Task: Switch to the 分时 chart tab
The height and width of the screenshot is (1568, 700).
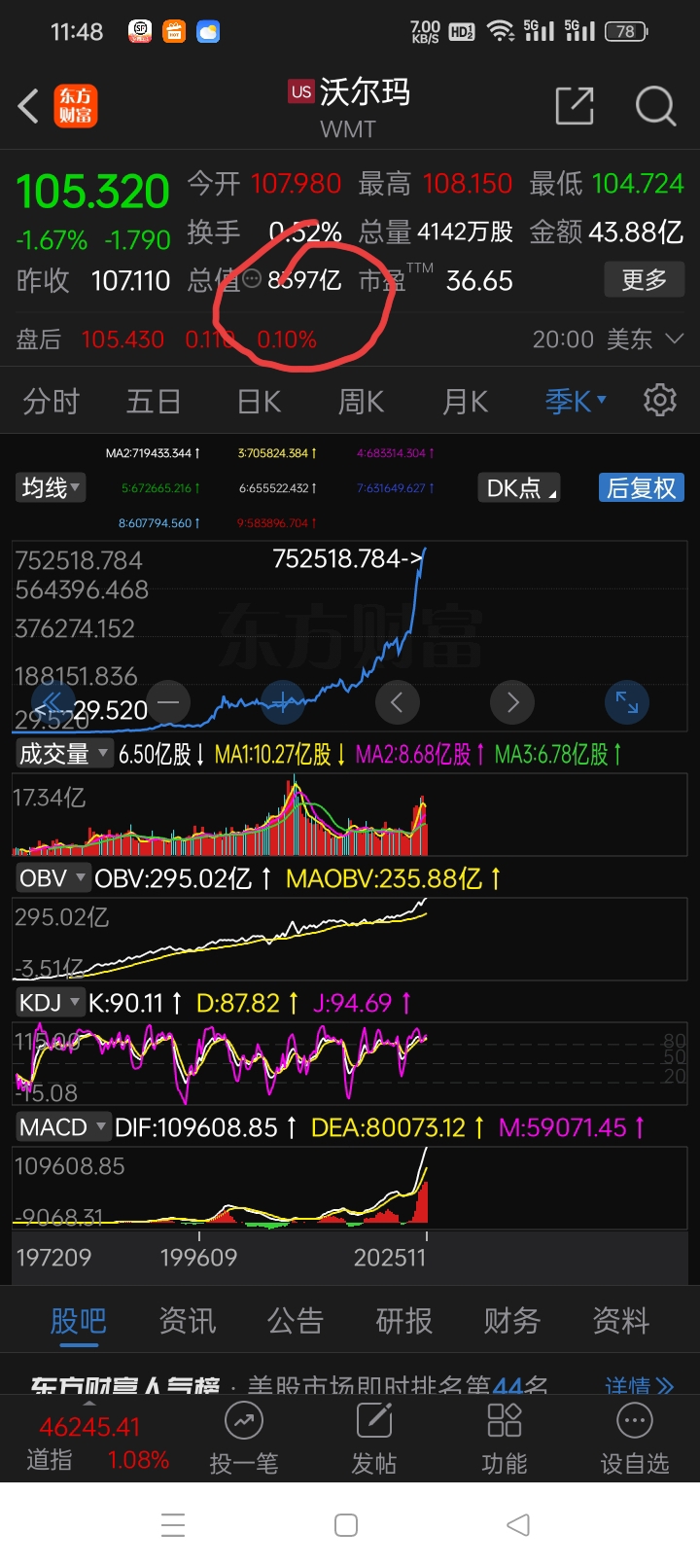Action: (51, 401)
